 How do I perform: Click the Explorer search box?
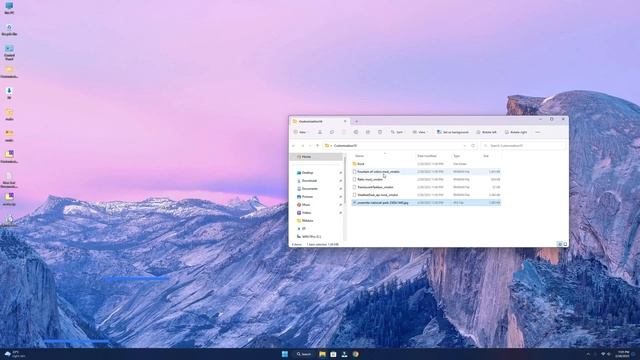[x=523, y=146]
